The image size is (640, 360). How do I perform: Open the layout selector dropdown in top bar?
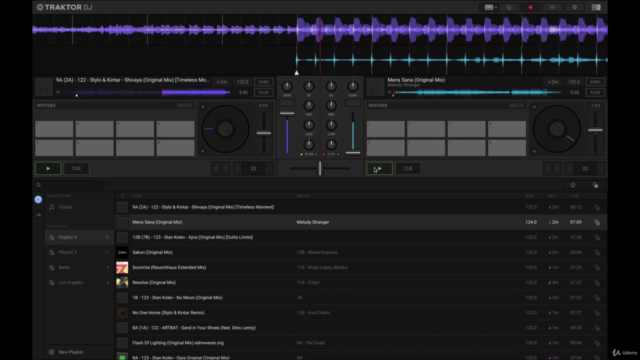pos(490,7)
